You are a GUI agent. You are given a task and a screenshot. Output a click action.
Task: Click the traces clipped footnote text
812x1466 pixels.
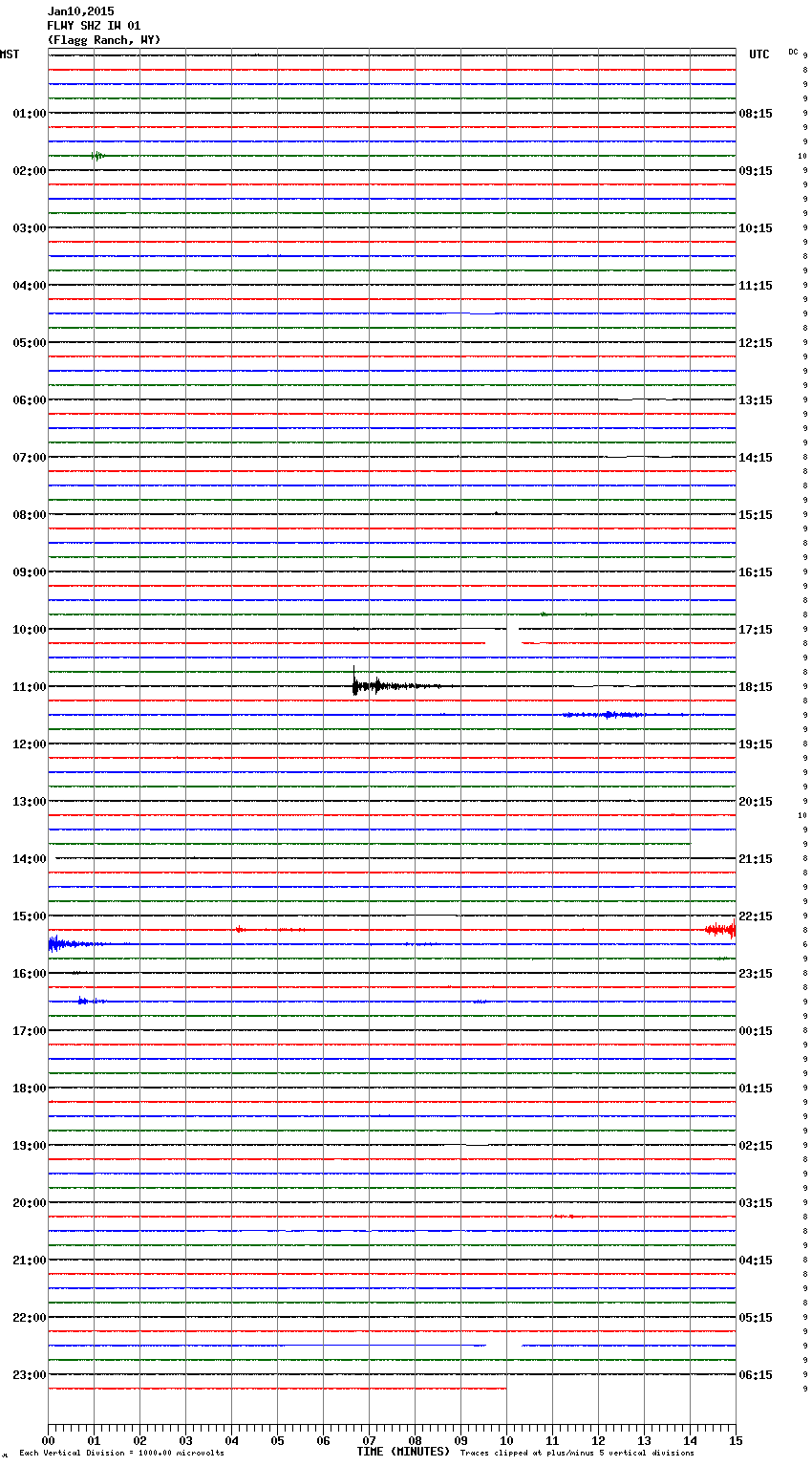pyautogui.click(x=577, y=1454)
